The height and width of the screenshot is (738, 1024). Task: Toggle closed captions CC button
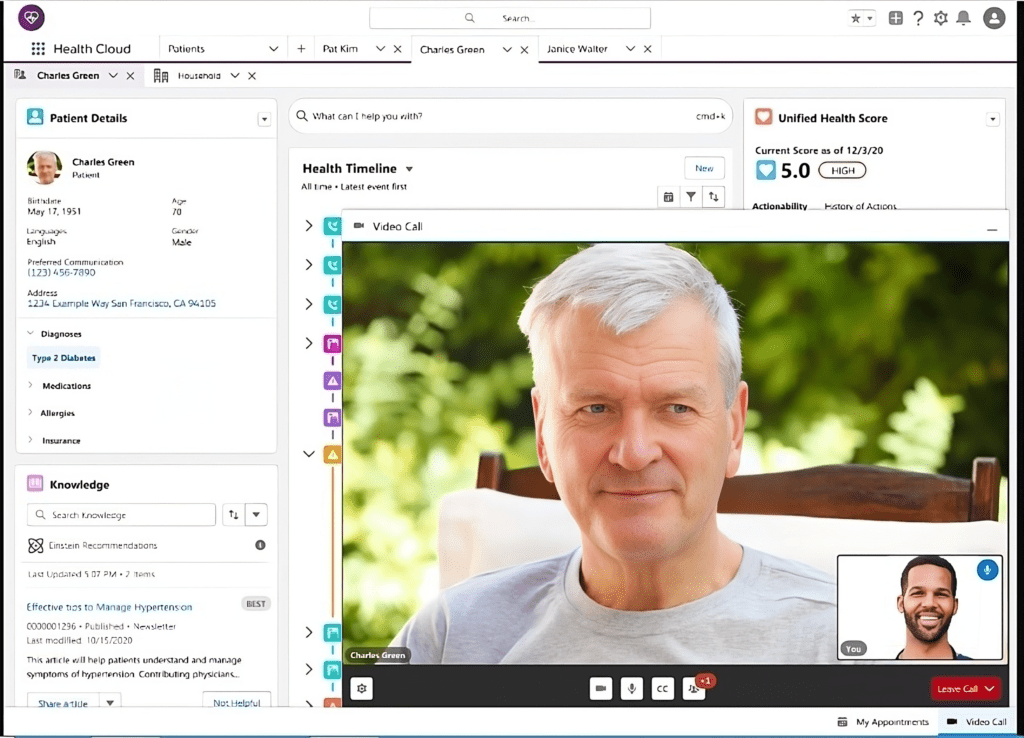click(661, 688)
